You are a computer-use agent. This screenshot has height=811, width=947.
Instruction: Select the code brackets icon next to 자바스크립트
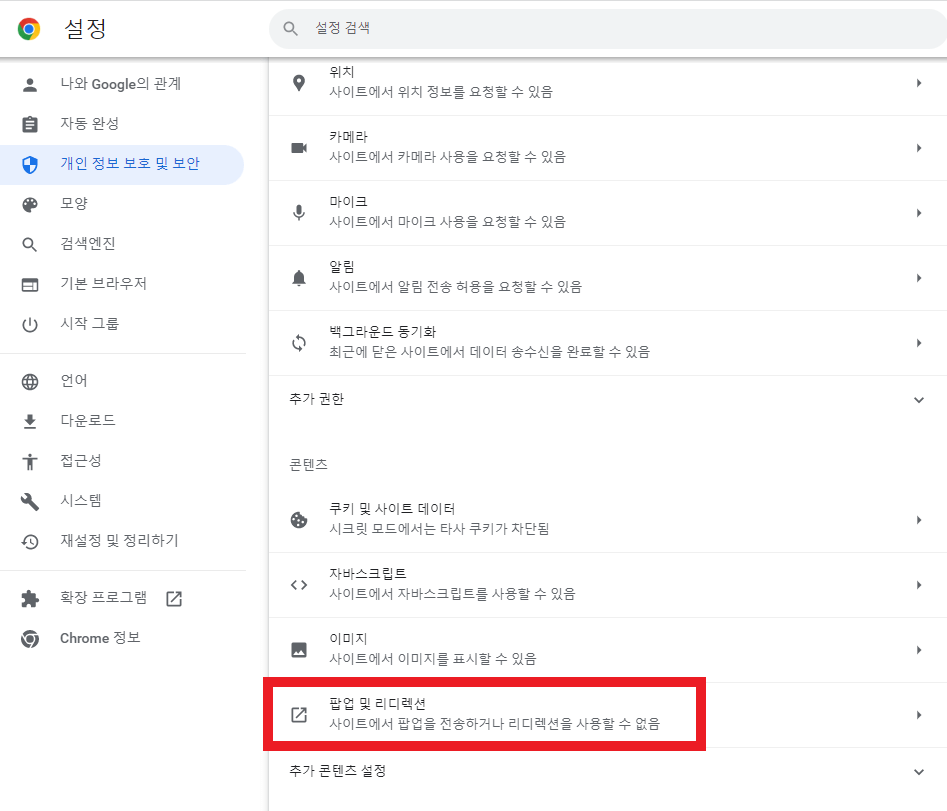coord(298,584)
